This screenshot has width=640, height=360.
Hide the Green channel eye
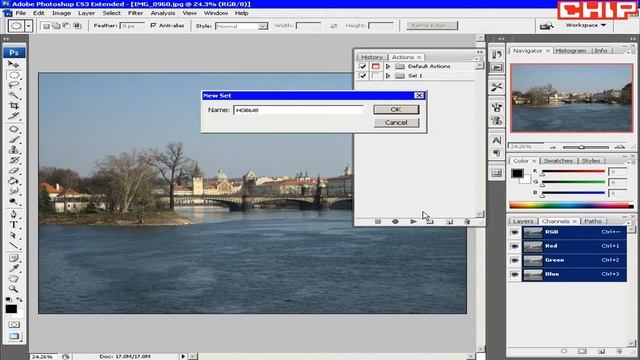(x=515, y=260)
